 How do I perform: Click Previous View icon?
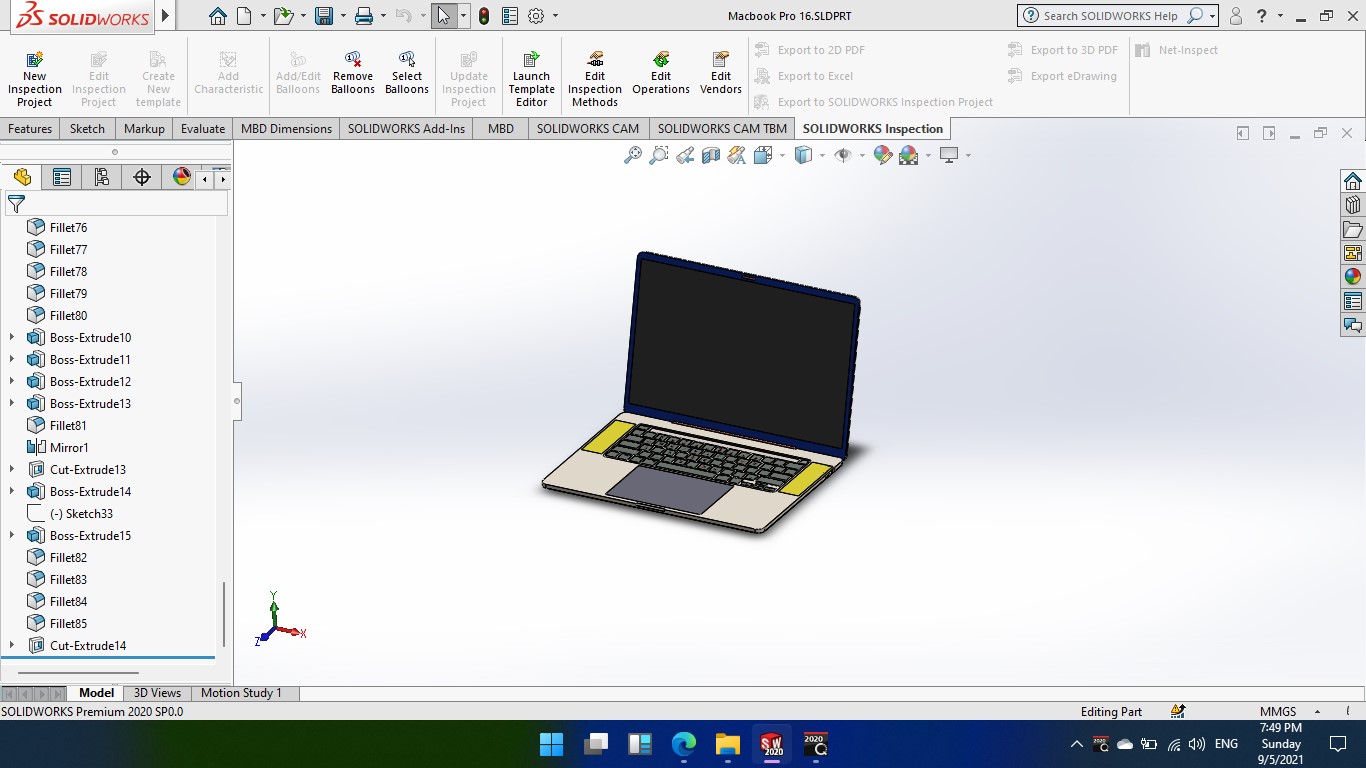point(685,155)
